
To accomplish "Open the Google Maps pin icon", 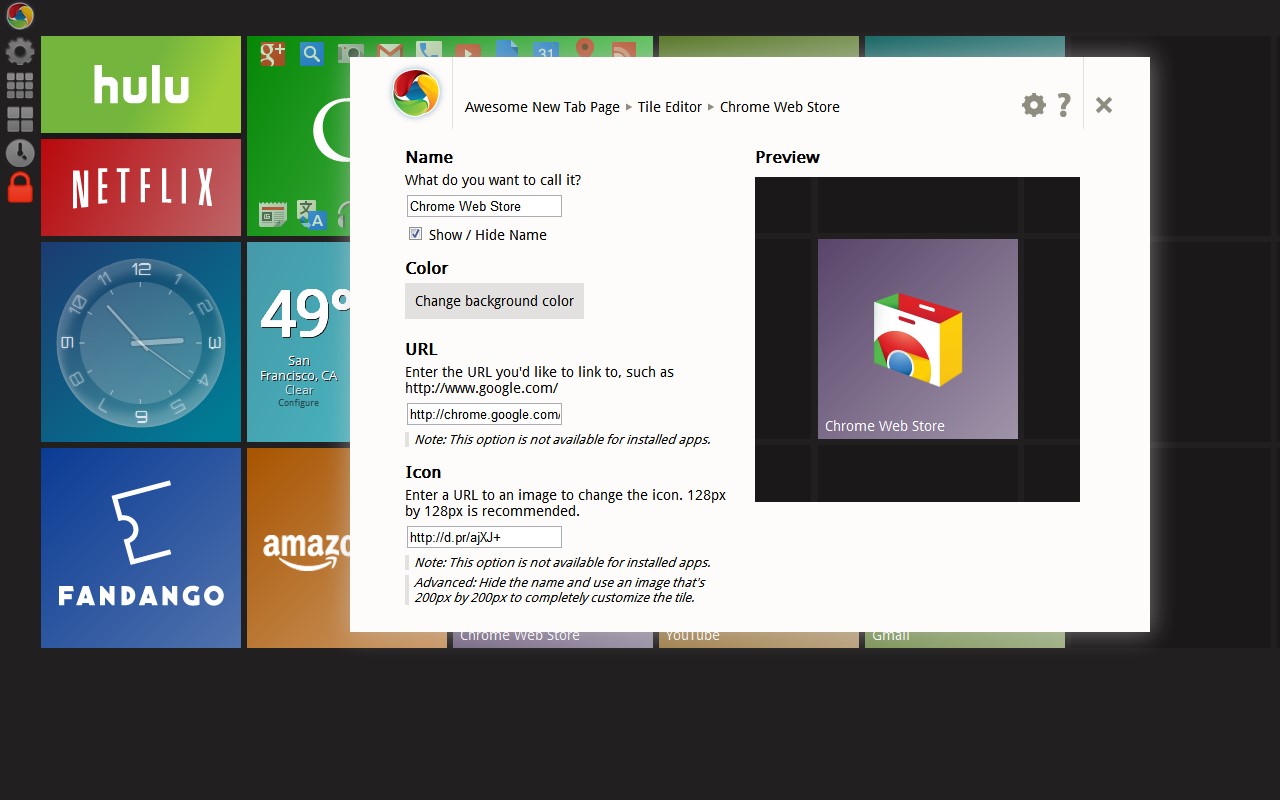I will 585,53.
